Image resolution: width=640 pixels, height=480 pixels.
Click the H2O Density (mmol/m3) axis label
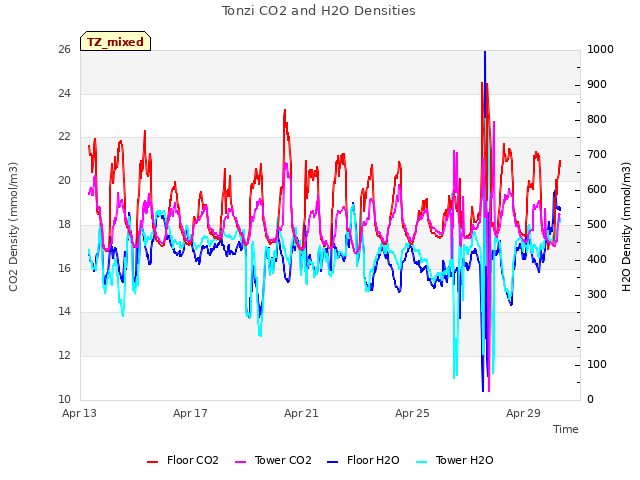pos(626,227)
